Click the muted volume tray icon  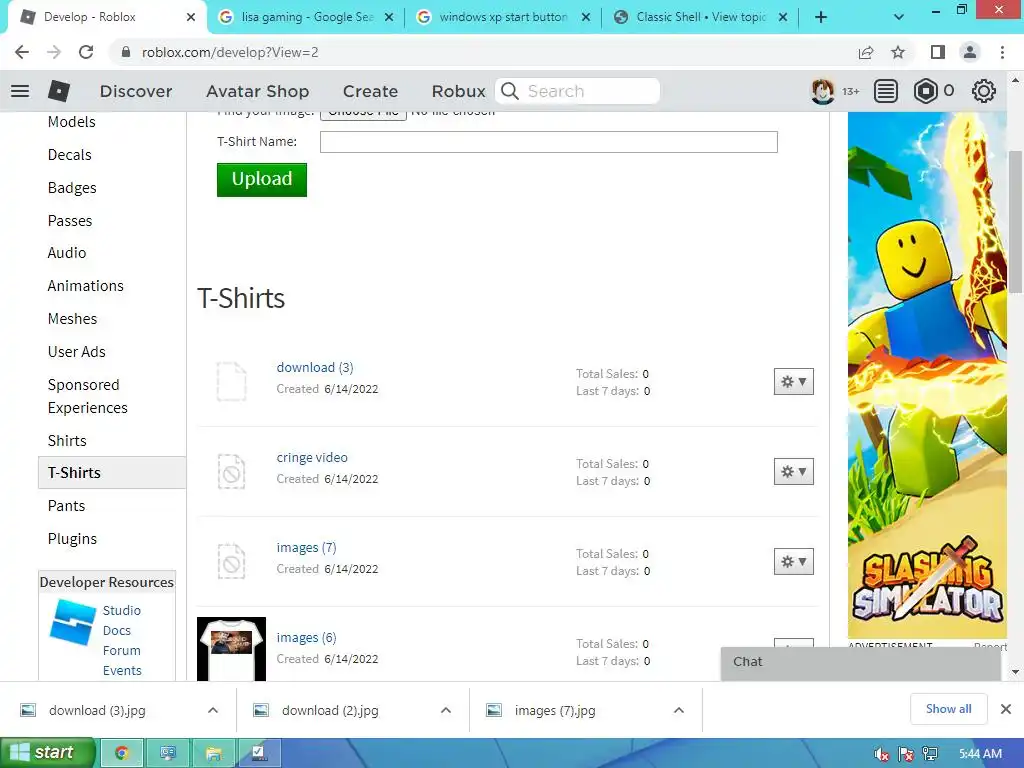pyautogui.click(x=882, y=754)
